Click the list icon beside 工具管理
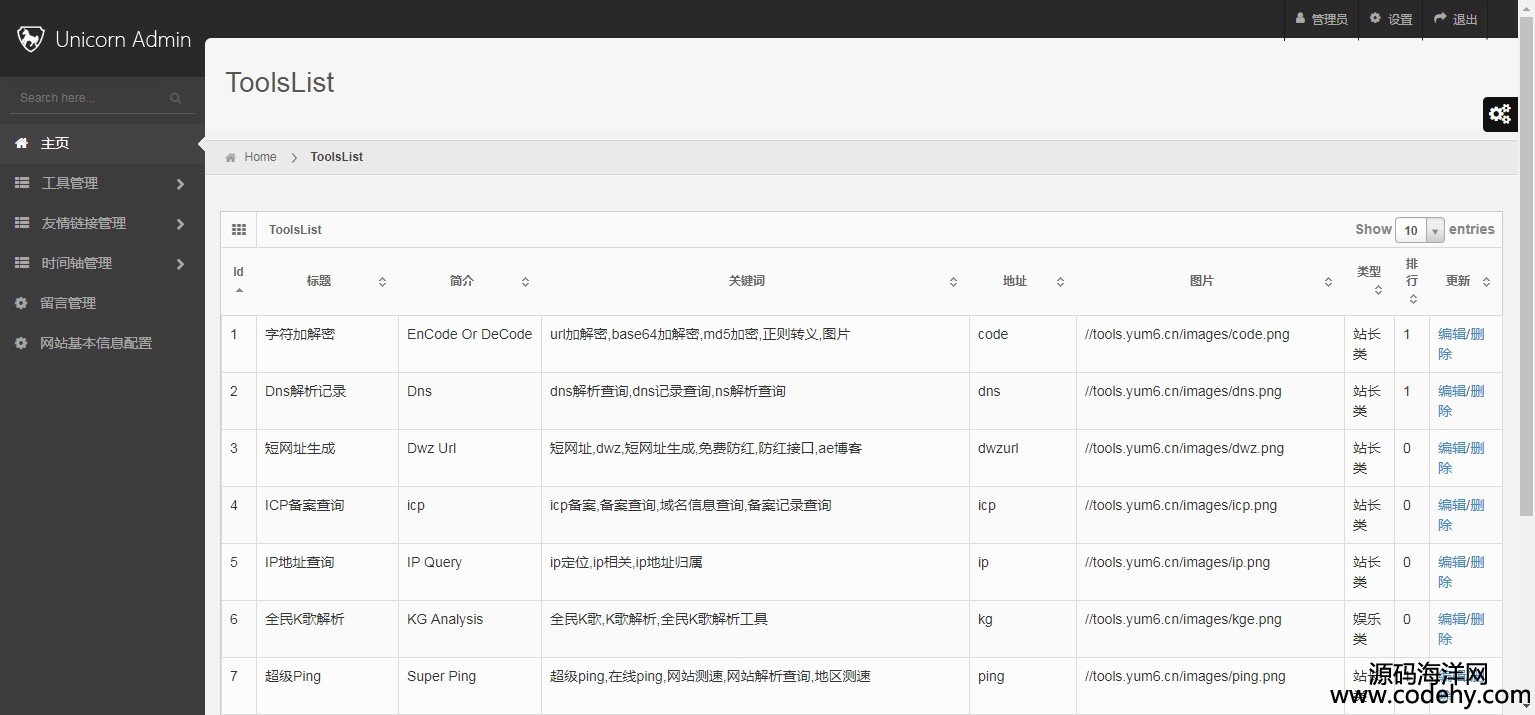The width and height of the screenshot is (1535, 715). click(x=21, y=183)
